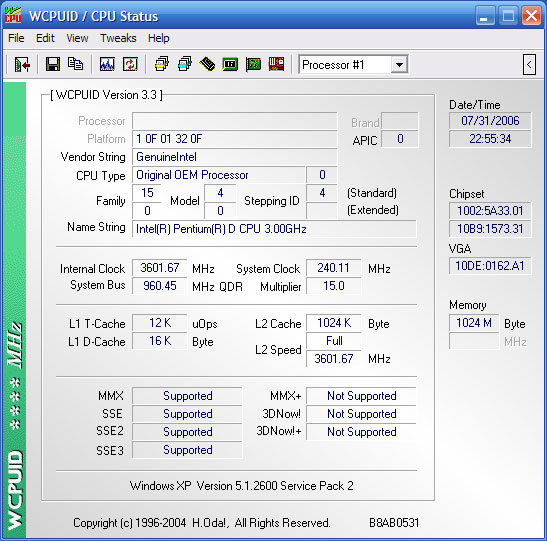The height and width of the screenshot is (541, 547).
Task: Open the Edit menu
Action: (45, 38)
